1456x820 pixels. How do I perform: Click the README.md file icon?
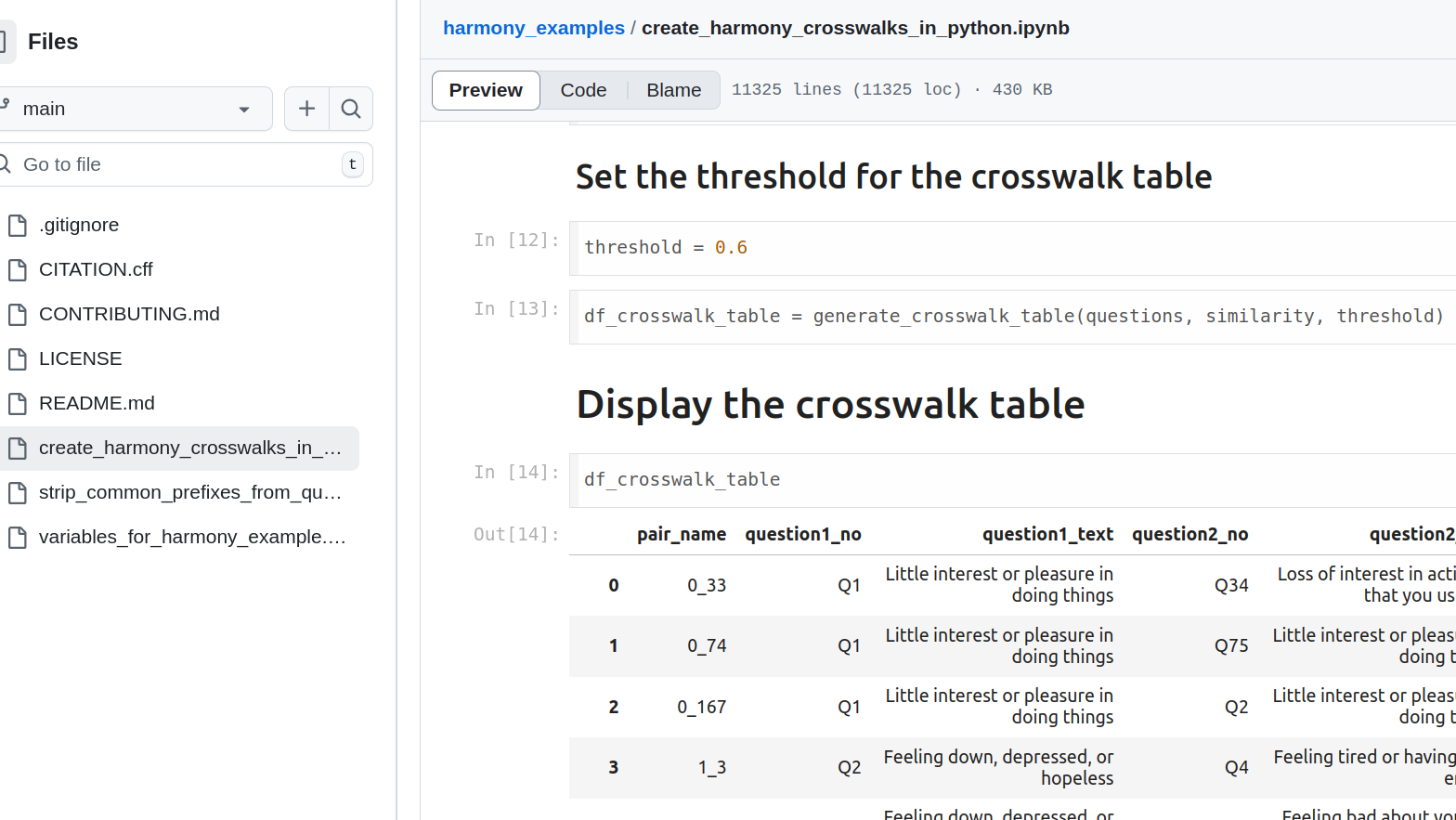pos(18,403)
